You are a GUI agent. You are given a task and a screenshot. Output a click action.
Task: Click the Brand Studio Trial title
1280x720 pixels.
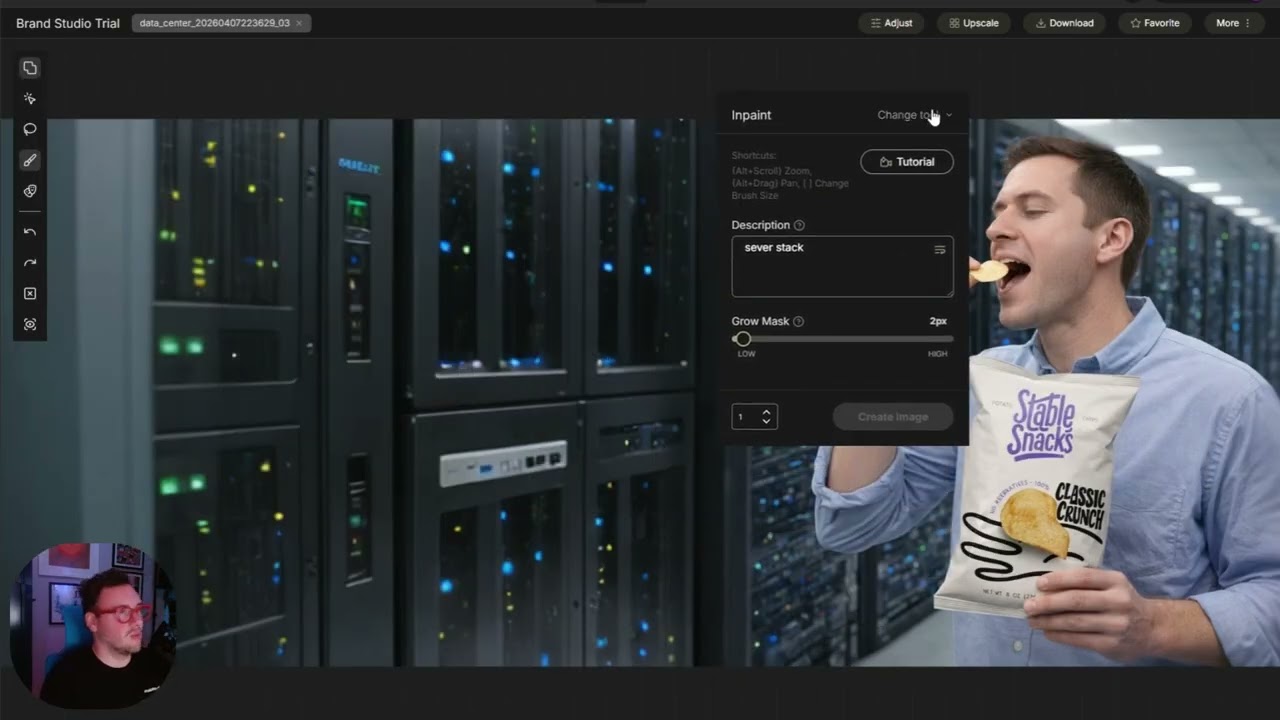point(68,23)
